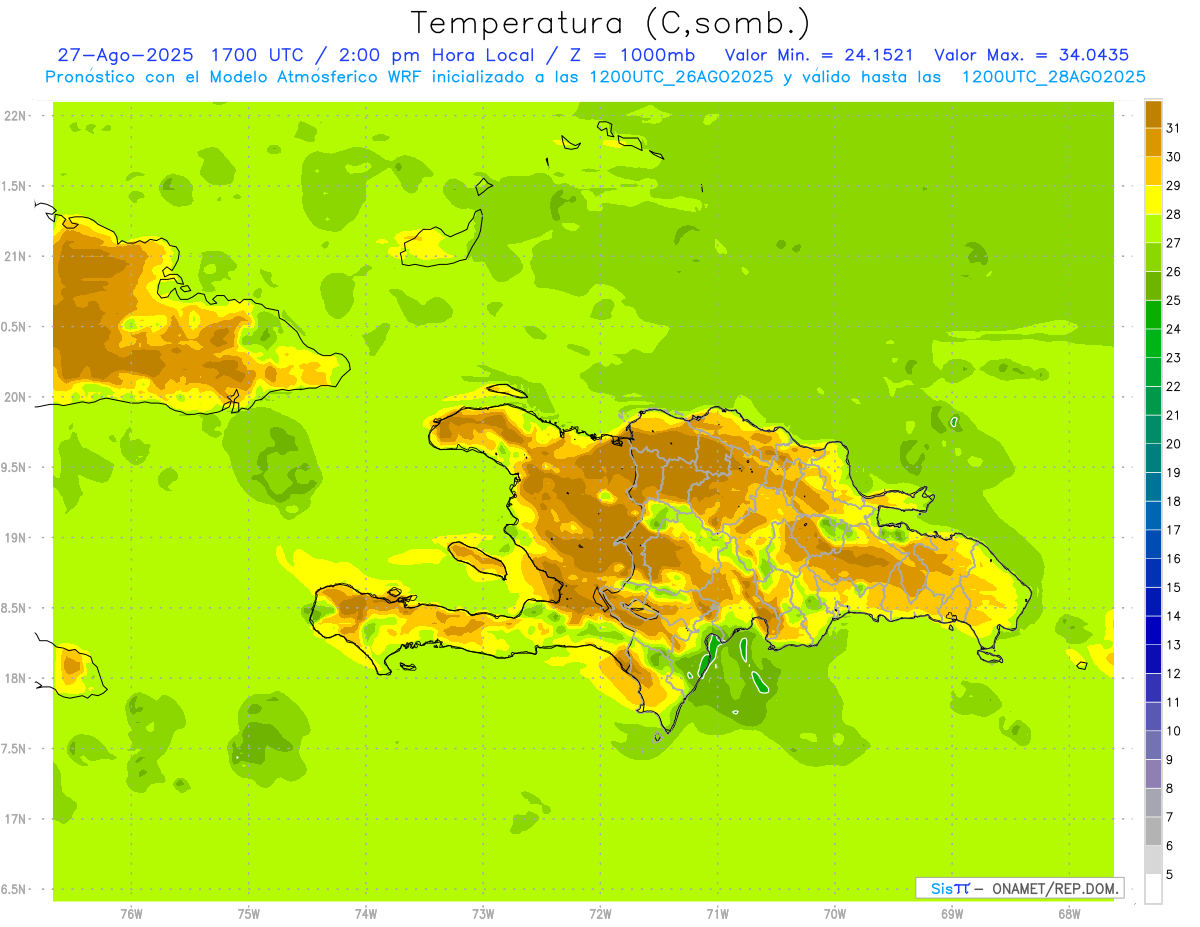1200x927 pixels.
Task: Click the legend label 15
Action: tap(1173, 587)
